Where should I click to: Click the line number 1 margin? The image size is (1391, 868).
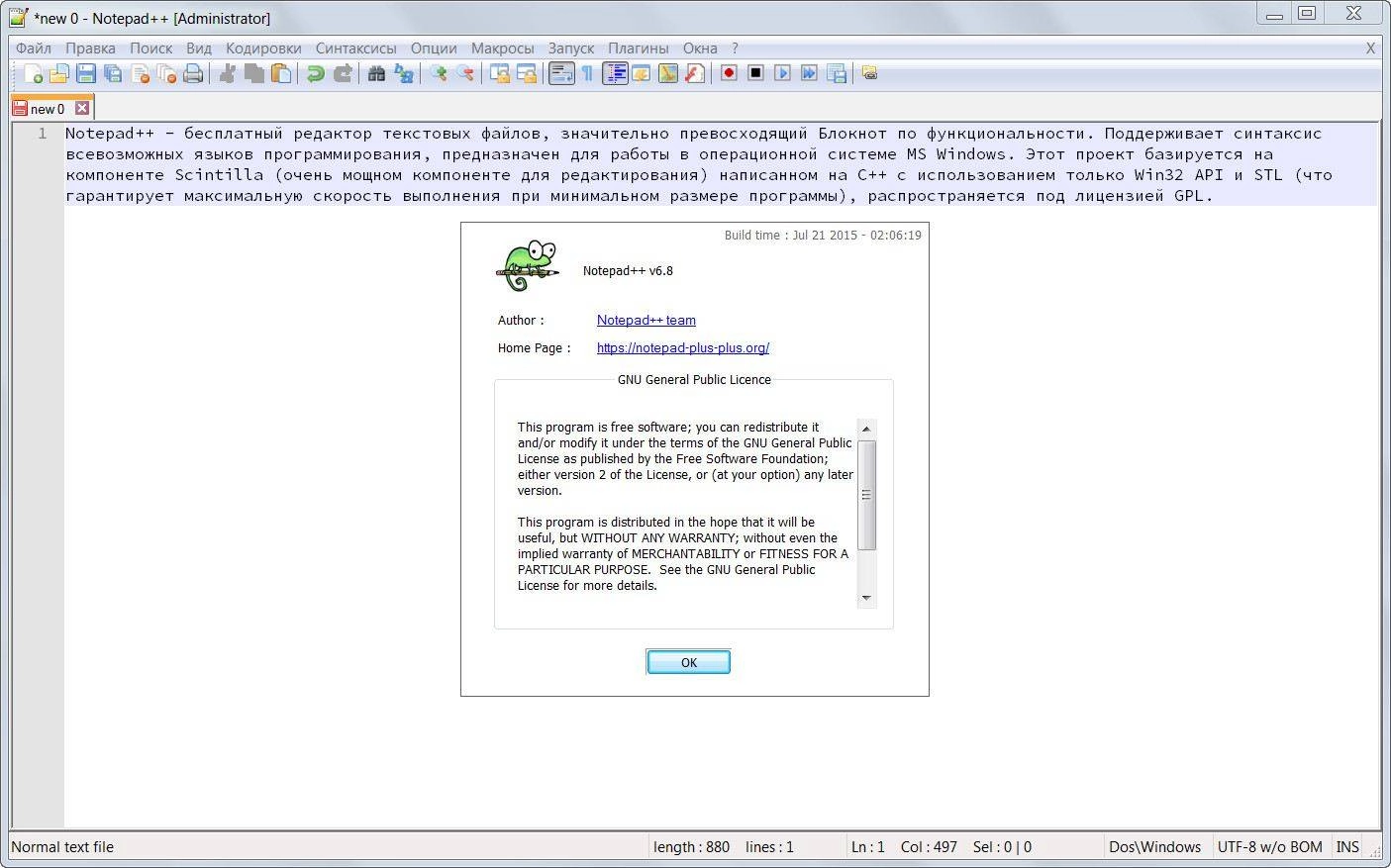click(42, 133)
